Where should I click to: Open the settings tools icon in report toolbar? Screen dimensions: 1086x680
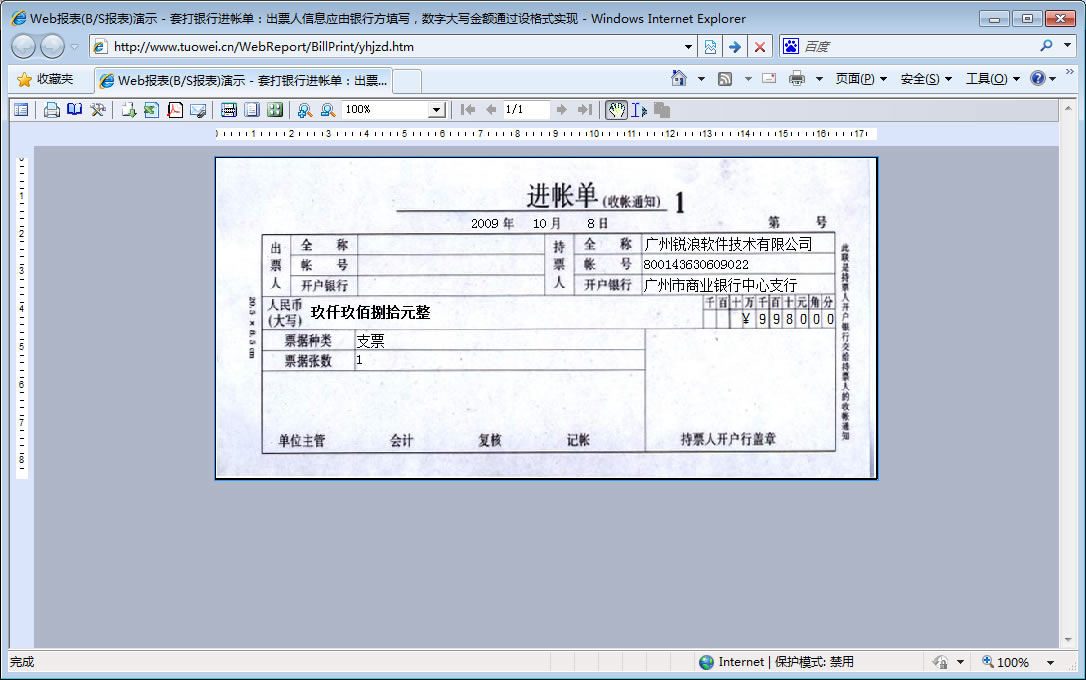98,110
